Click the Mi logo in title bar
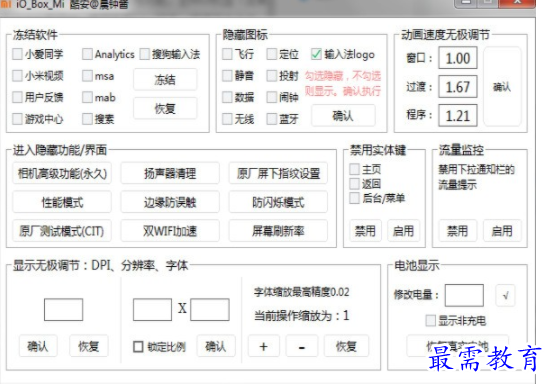 [x=6, y=4]
